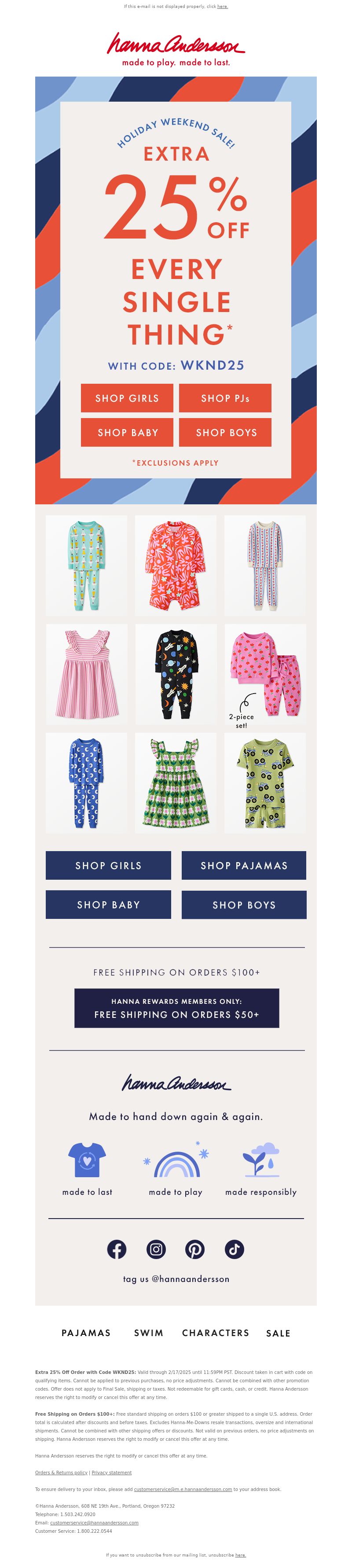Select the navy SHOP BOYS button
352x1568 pixels.
pos(244,904)
